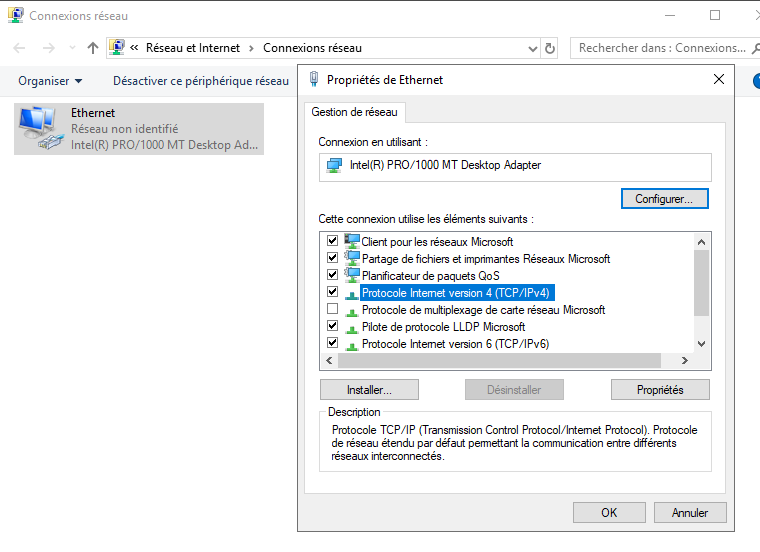
Task: Click the search magnifier icon
Action: (x=758, y=48)
